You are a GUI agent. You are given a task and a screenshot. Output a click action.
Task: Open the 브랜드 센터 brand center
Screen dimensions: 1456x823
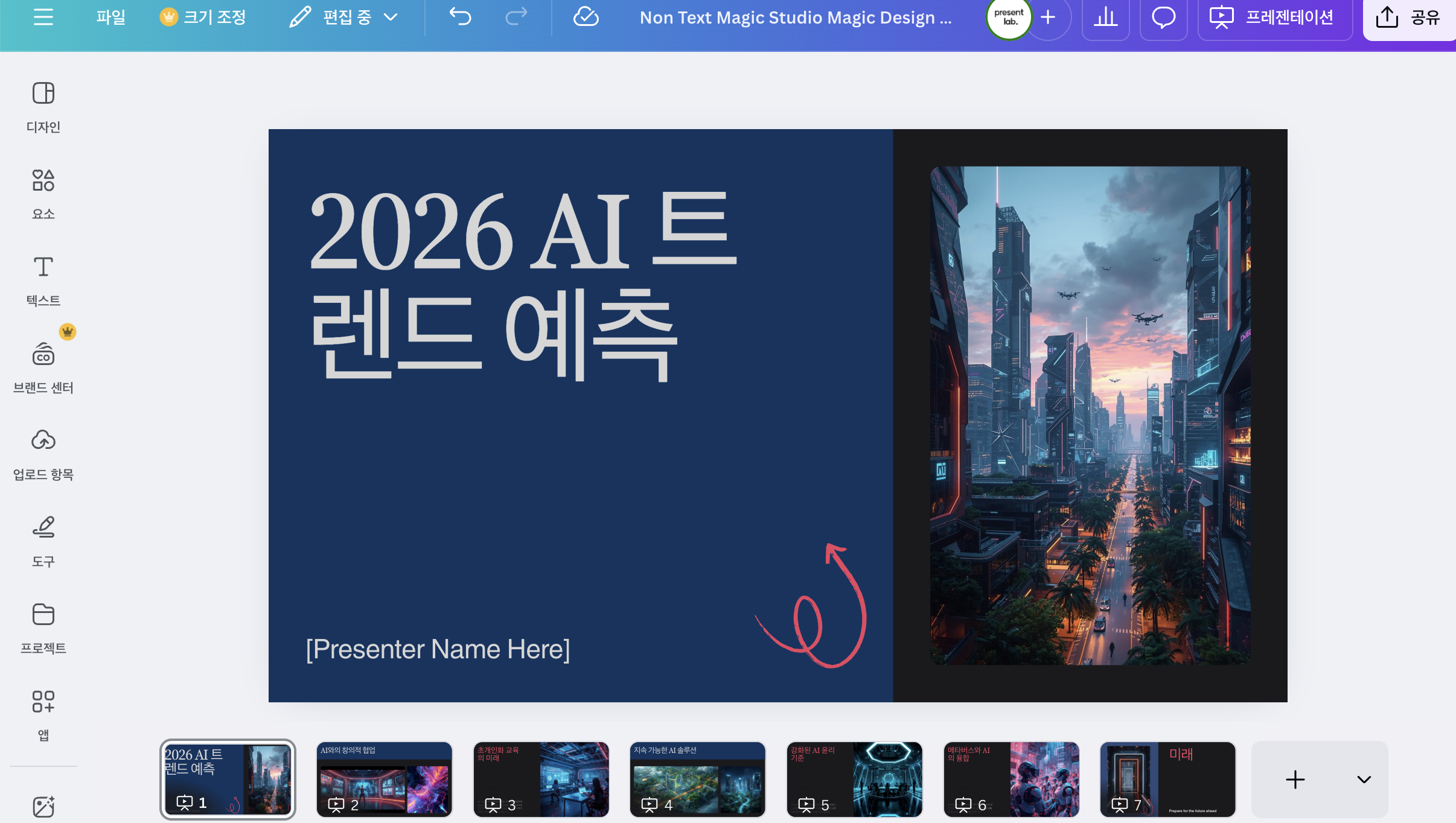43,367
